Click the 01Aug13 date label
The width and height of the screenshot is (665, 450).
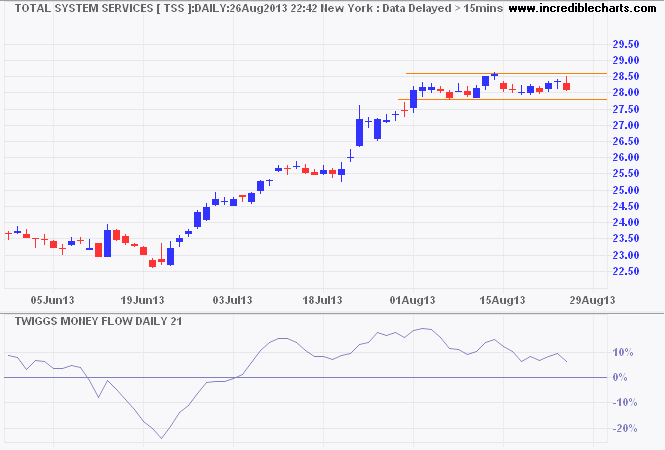pos(413,301)
